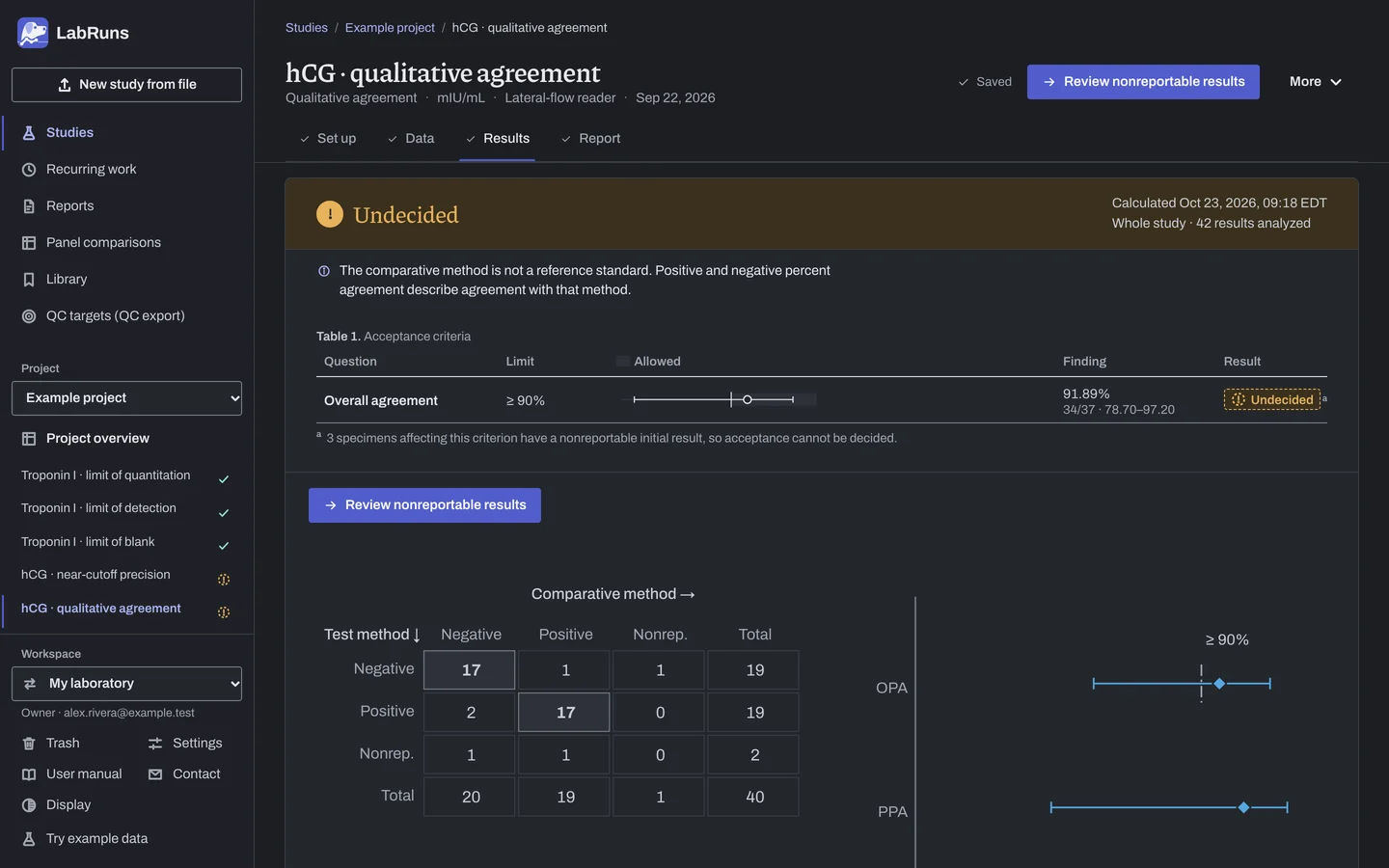The image size is (1389, 868).
Task: Open Studies in the sidebar
Action: point(126,133)
